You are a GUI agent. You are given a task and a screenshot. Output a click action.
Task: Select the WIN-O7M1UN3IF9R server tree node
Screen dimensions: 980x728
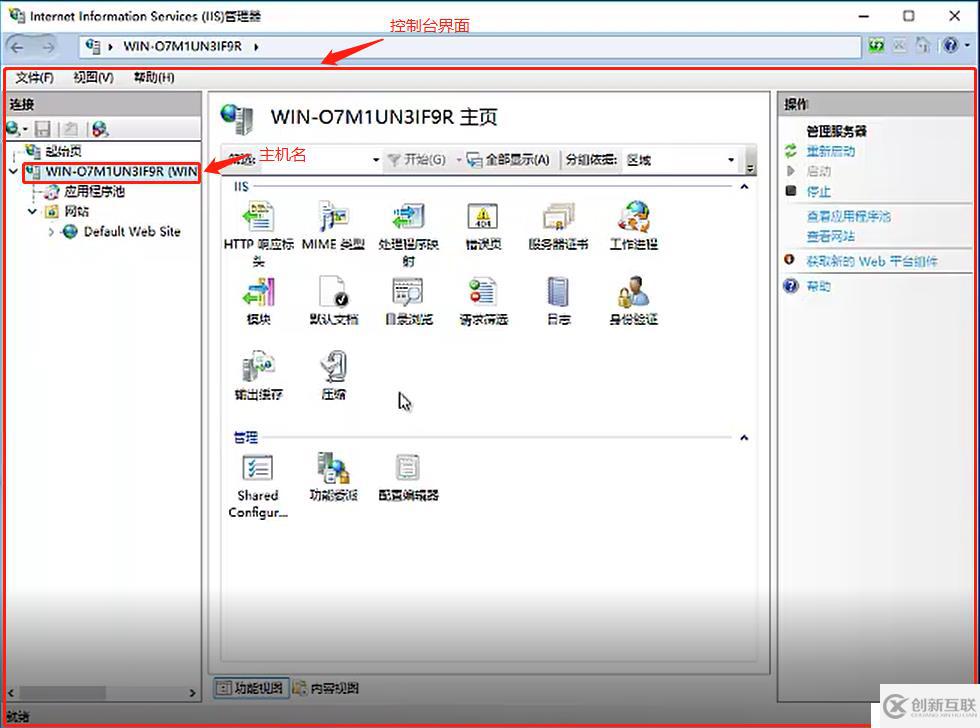tap(121, 171)
